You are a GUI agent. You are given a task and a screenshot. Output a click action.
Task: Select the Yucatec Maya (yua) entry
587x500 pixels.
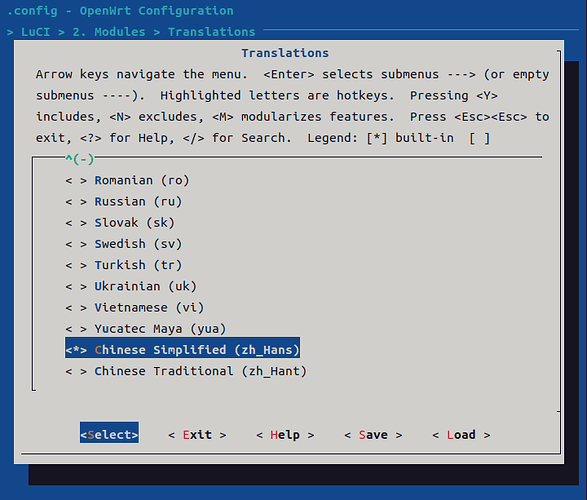pos(146,329)
